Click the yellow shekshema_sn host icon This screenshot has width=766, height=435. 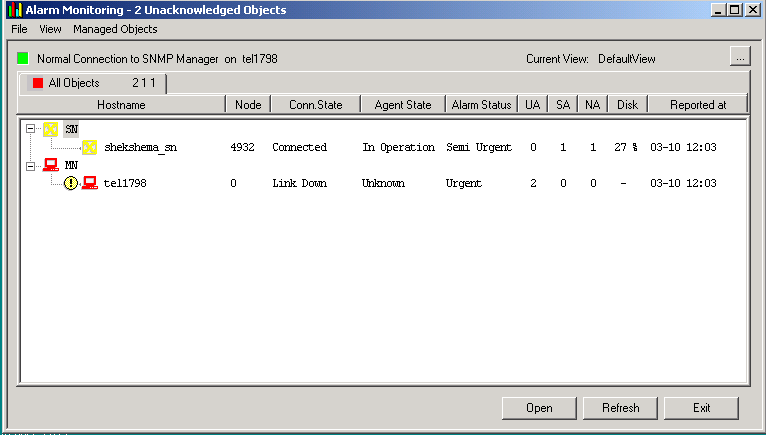[90, 147]
